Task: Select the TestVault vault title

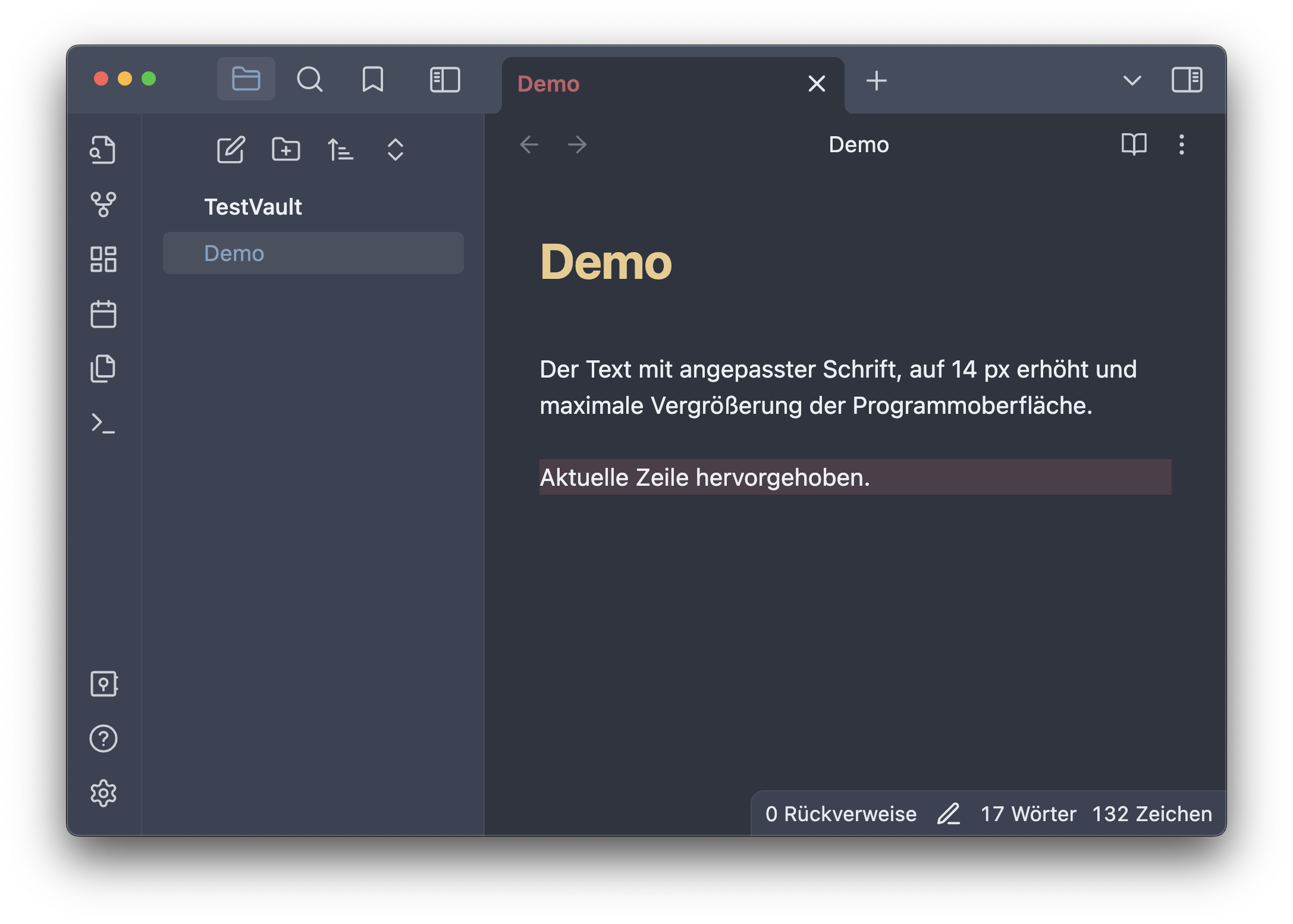Action: [x=253, y=207]
